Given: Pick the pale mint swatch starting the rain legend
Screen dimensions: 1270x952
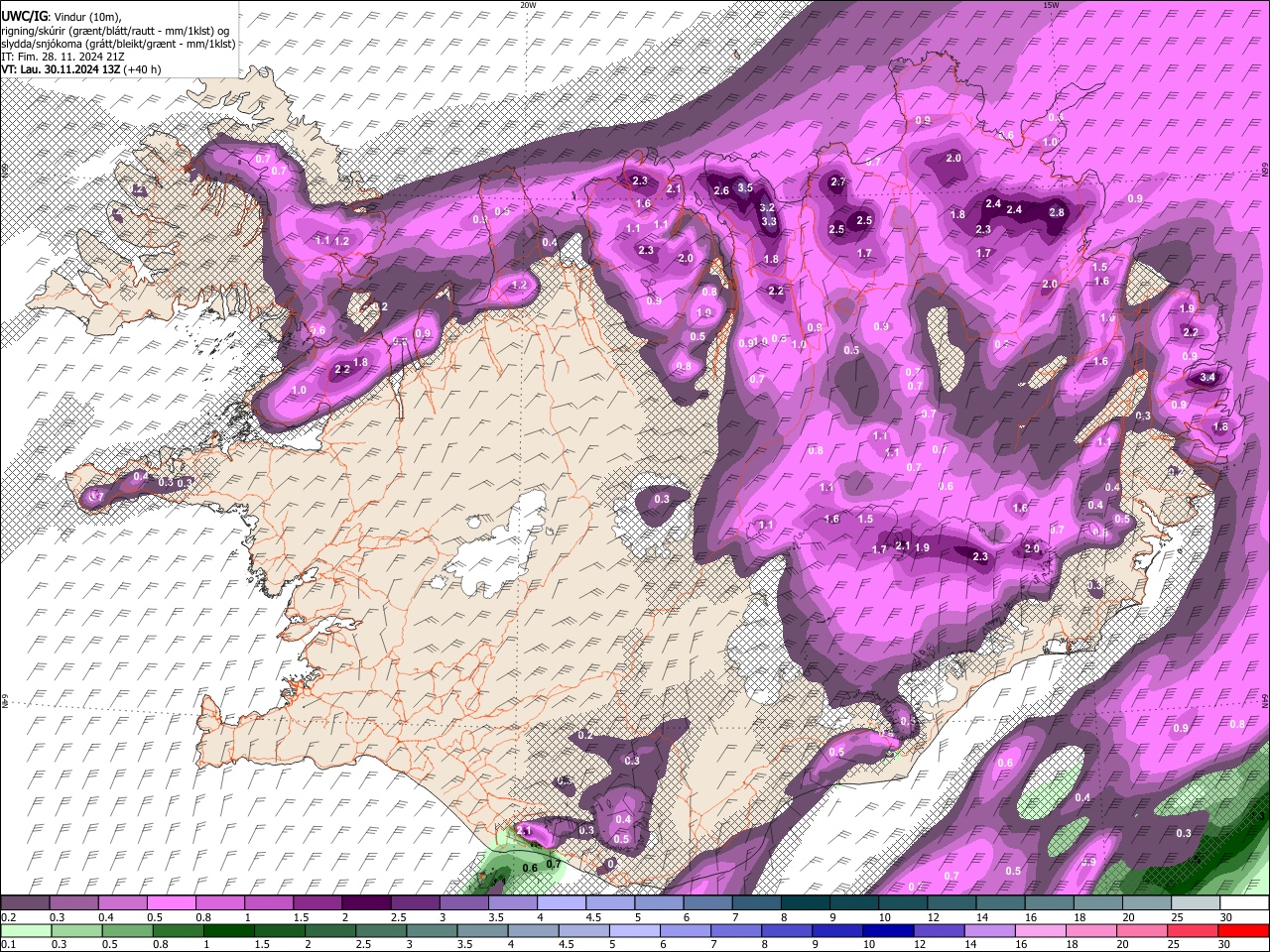Looking at the screenshot, I should point(25,929).
